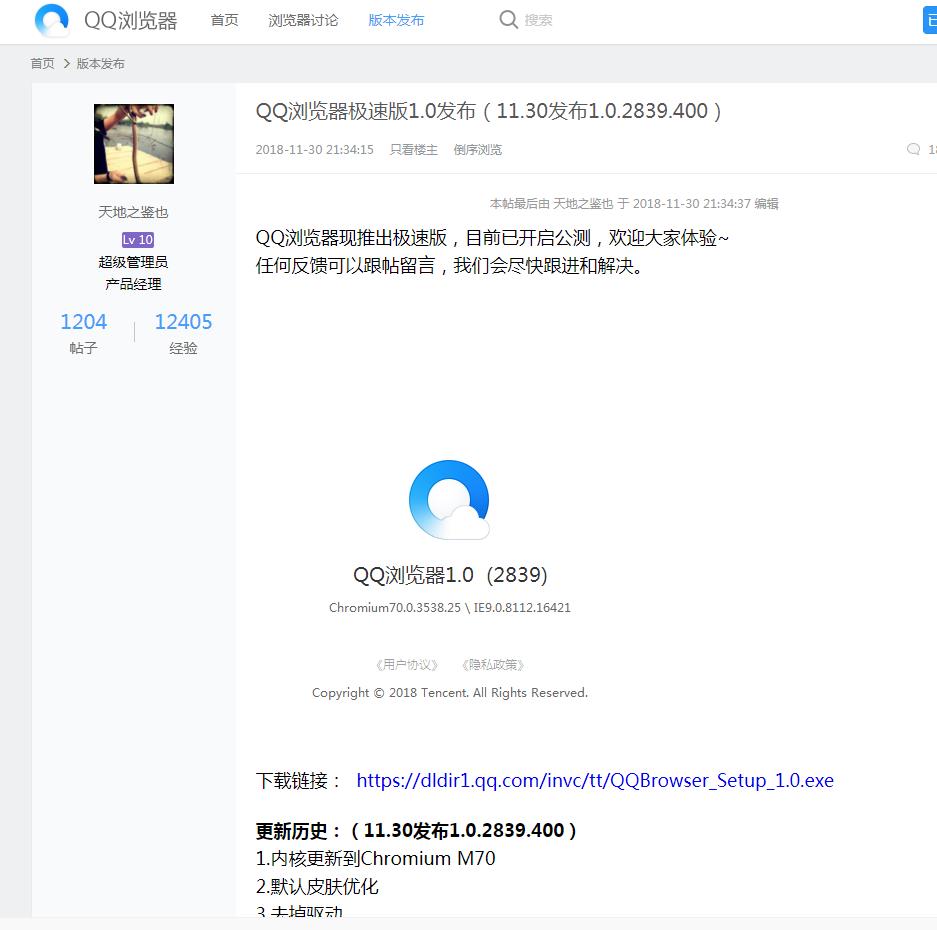This screenshot has width=937, height=930.
Task: Click the post timestamp 2018-11-30 21:34:15
Action: pyautogui.click(x=314, y=149)
